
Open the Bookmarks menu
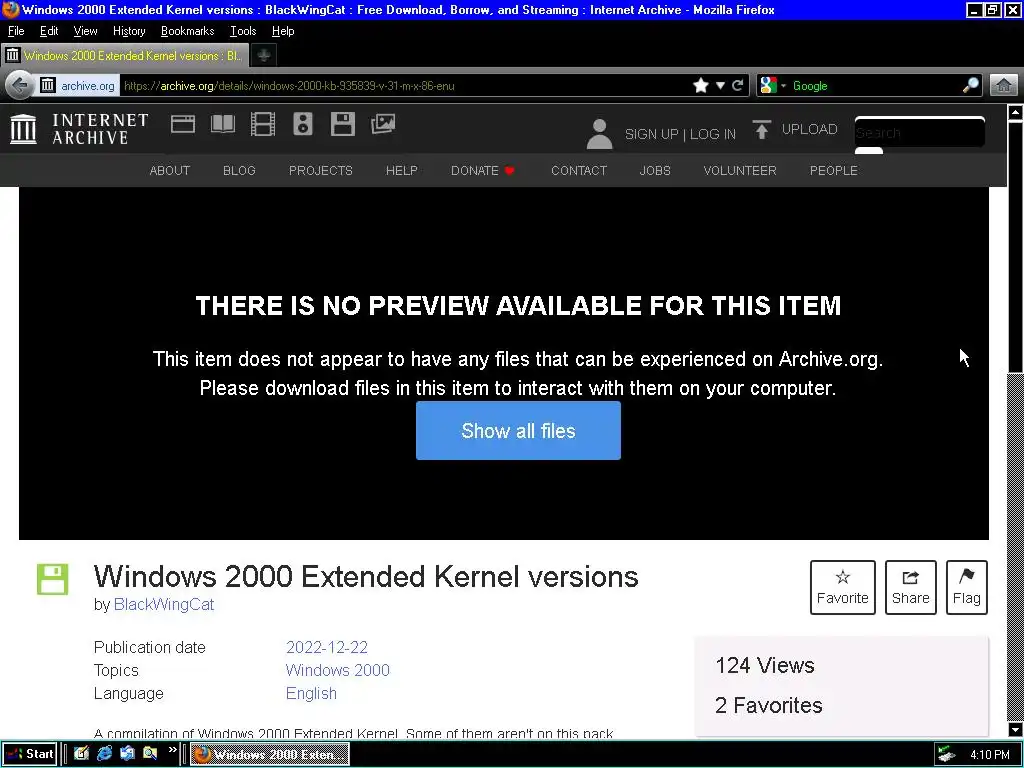[x=187, y=31]
